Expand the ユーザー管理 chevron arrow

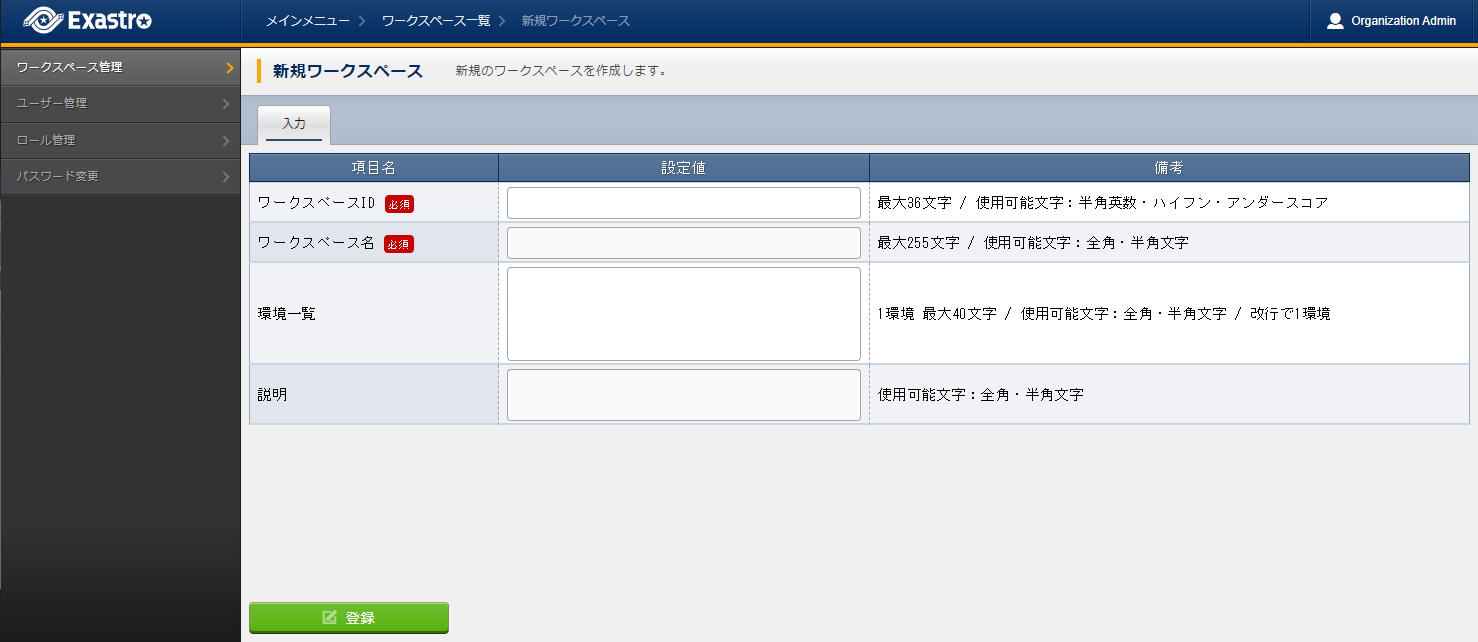point(226,104)
